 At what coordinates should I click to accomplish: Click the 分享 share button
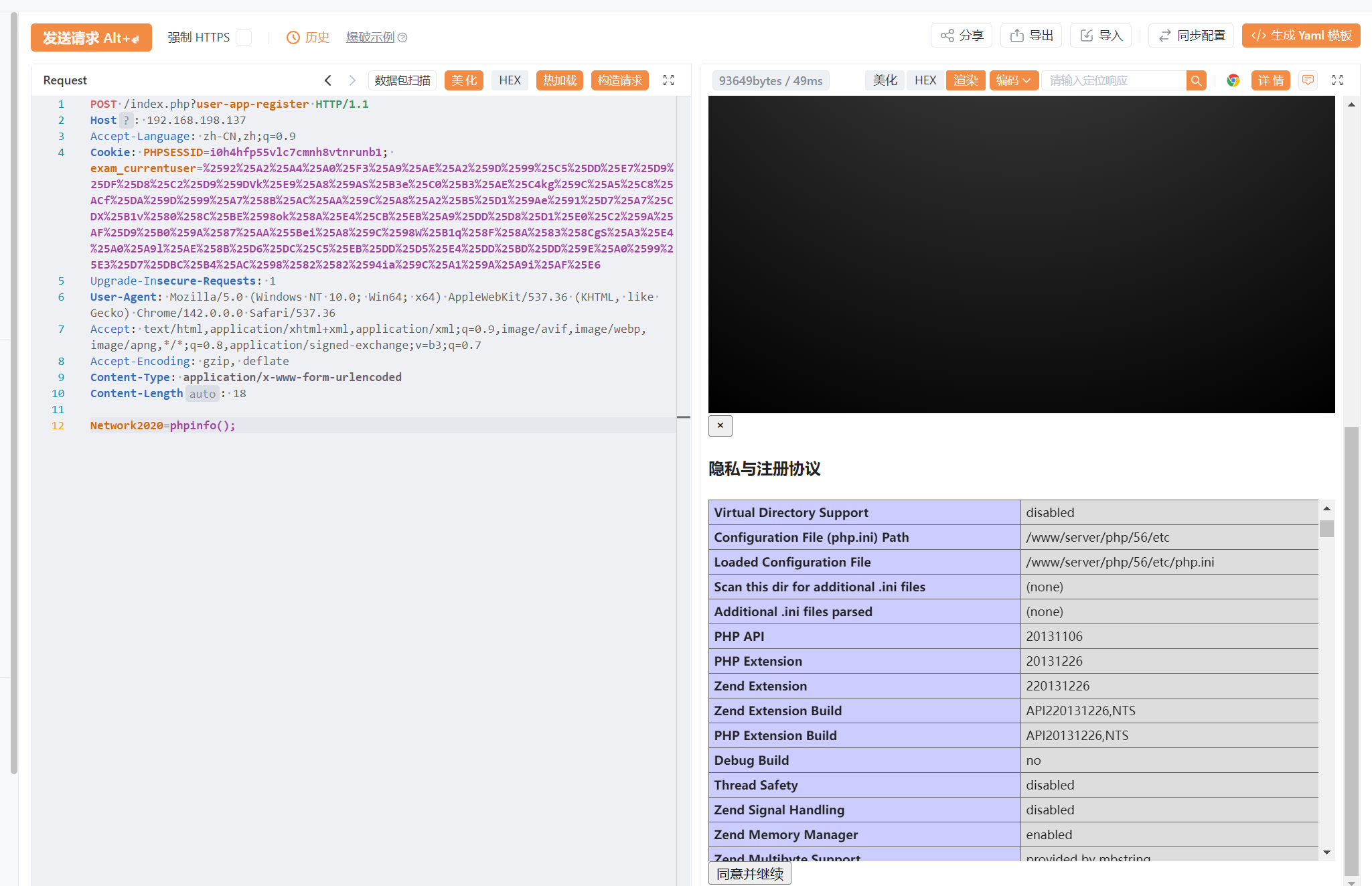tap(962, 35)
